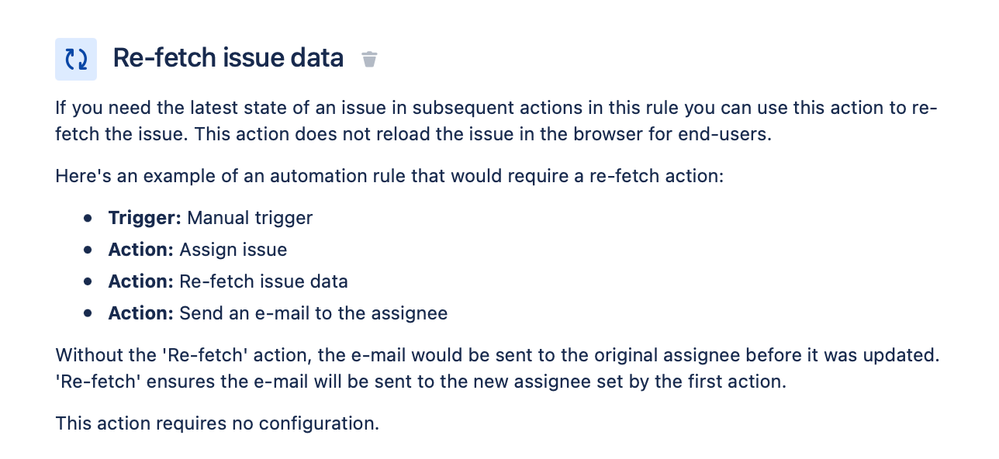Click the line beginning "Without the 'Re-fetch' action"
999x459 pixels.
(498, 354)
